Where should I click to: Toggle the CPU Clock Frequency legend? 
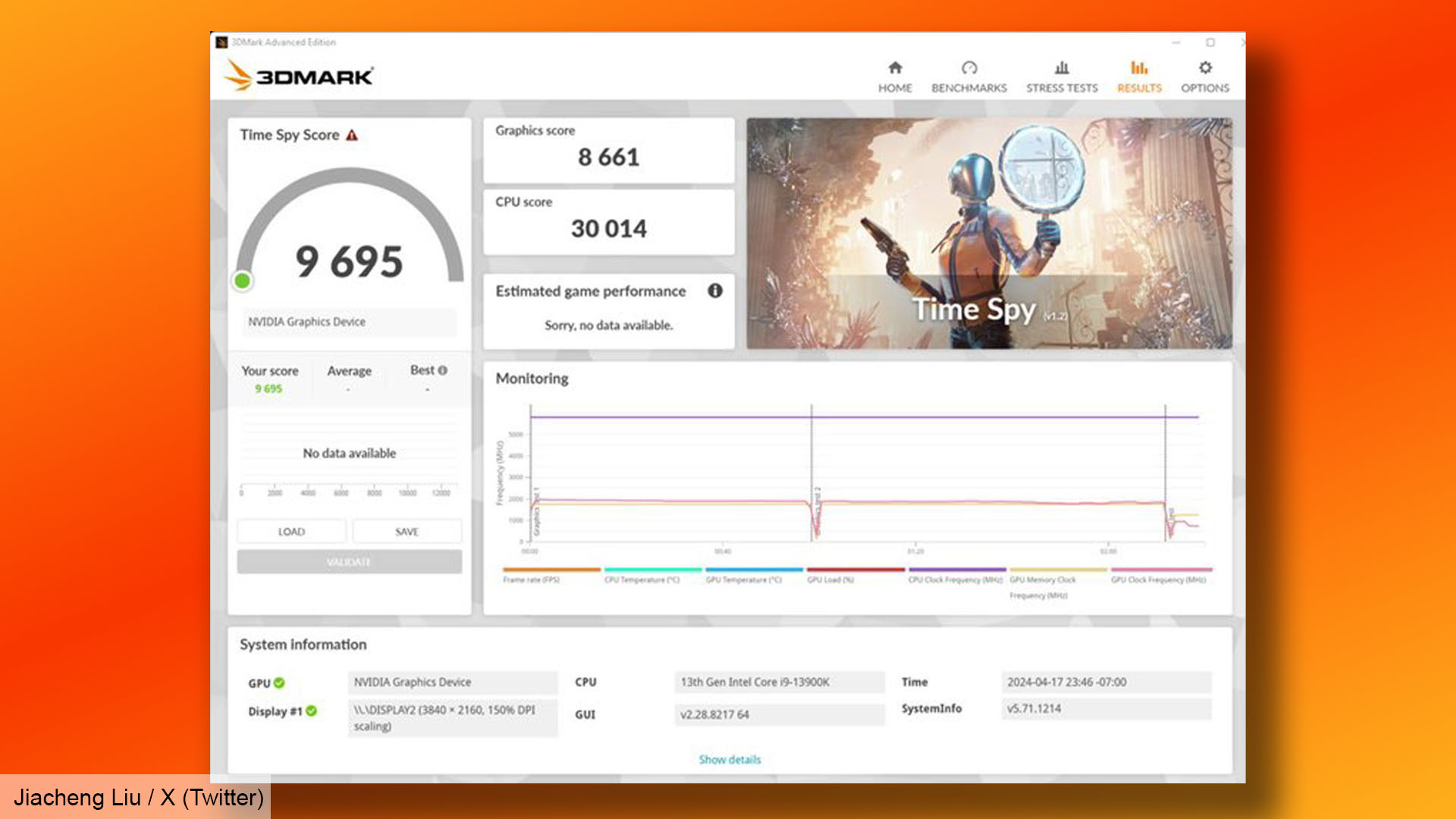coord(957,576)
